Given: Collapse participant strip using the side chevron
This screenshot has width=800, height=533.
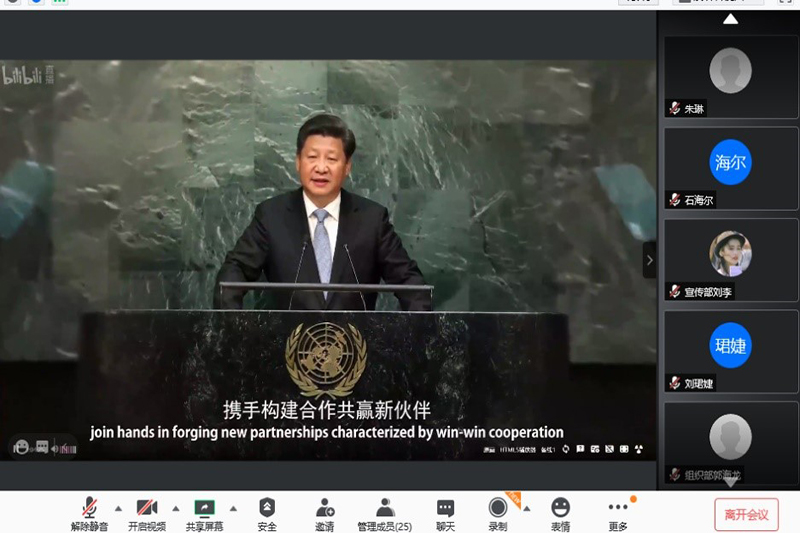Looking at the screenshot, I should pos(649,260).
